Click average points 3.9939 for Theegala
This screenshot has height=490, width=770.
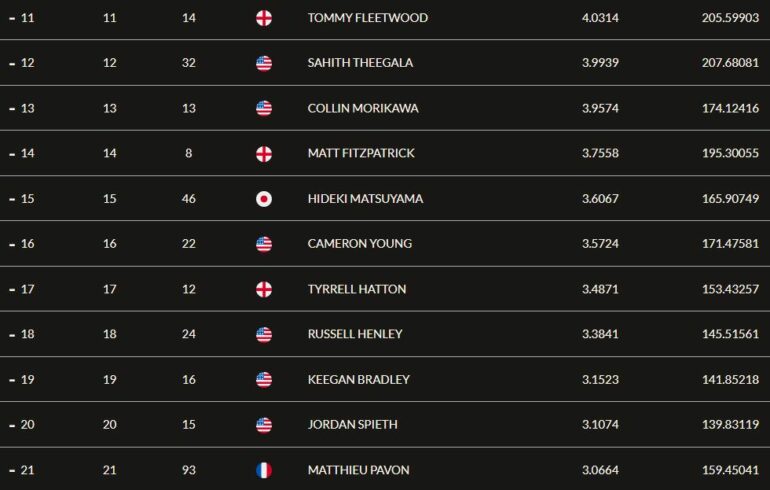coord(600,63)
